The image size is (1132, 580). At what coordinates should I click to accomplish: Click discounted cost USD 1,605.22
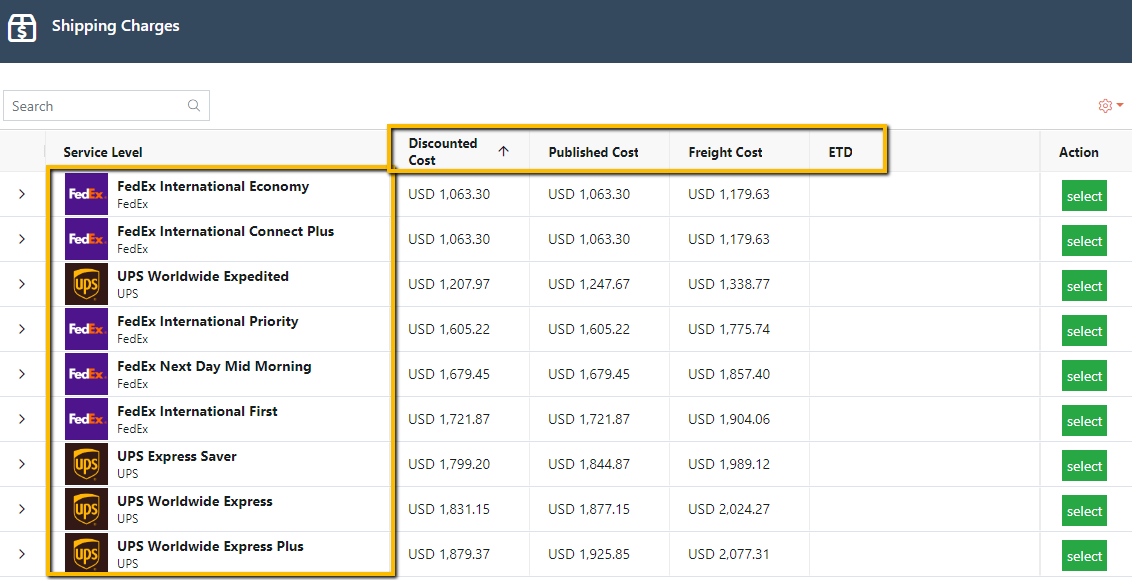[x=449, y=329]
